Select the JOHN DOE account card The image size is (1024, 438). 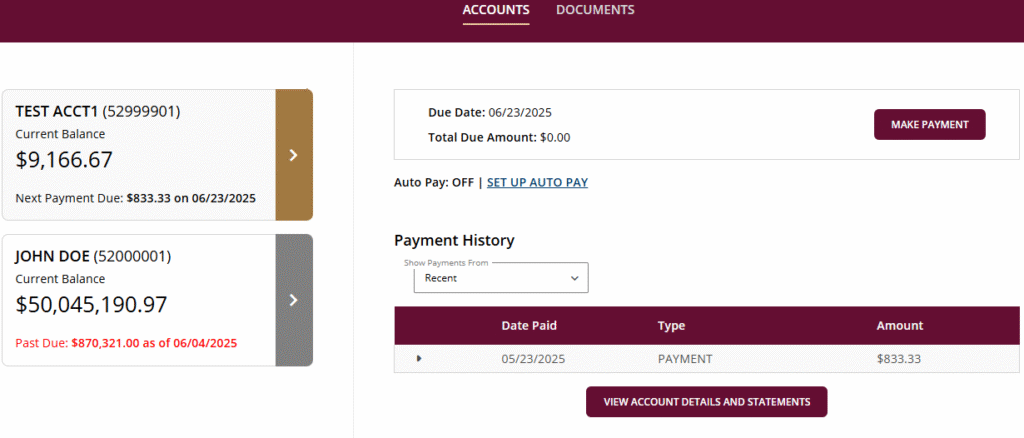point(139,300)
